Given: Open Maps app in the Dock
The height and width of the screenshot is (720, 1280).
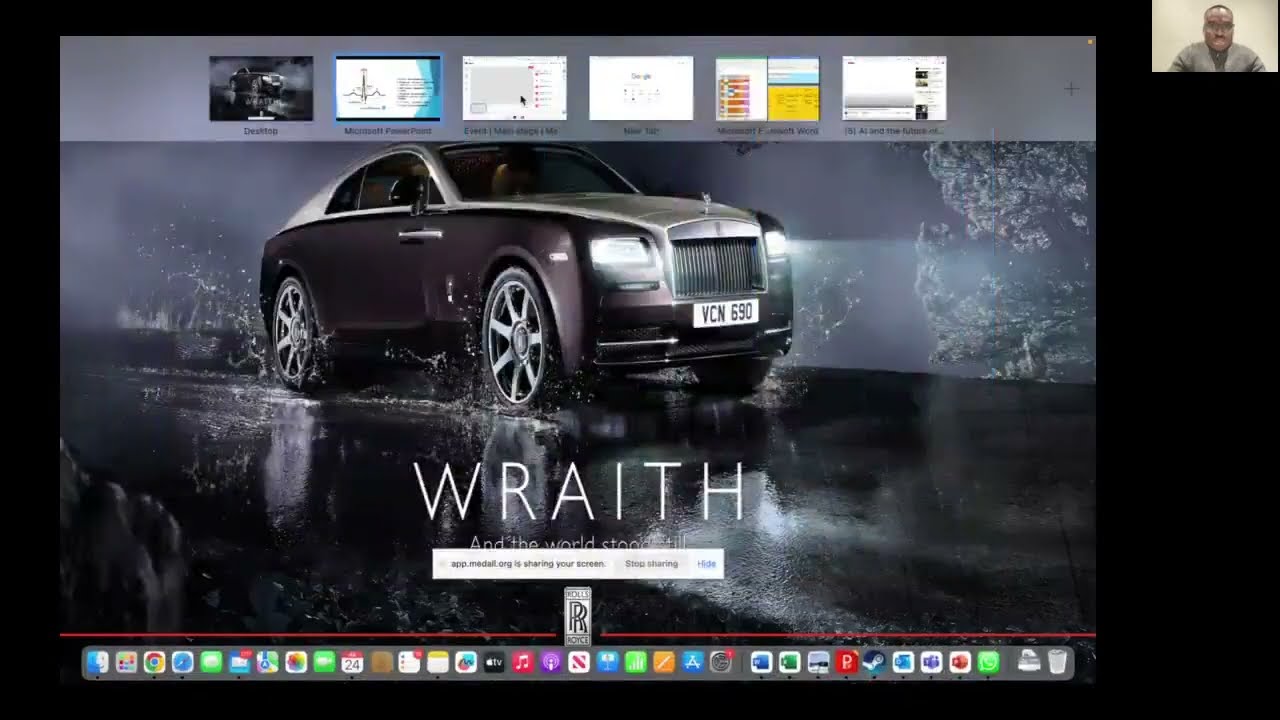Looking at the screenshot, I should point(267,662).
